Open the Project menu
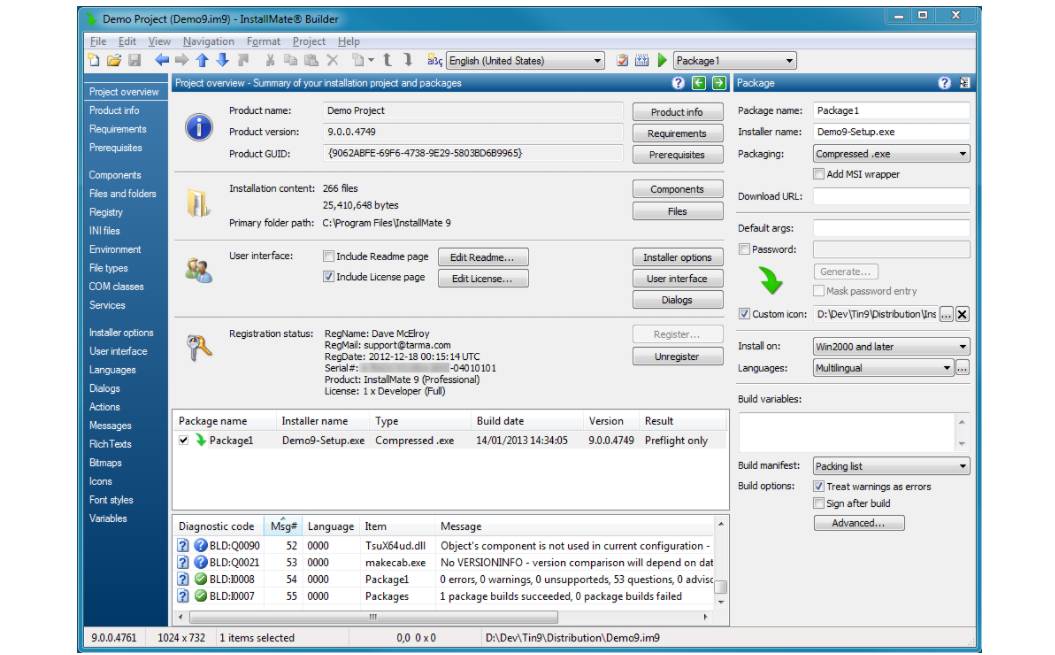 [309, 41]
